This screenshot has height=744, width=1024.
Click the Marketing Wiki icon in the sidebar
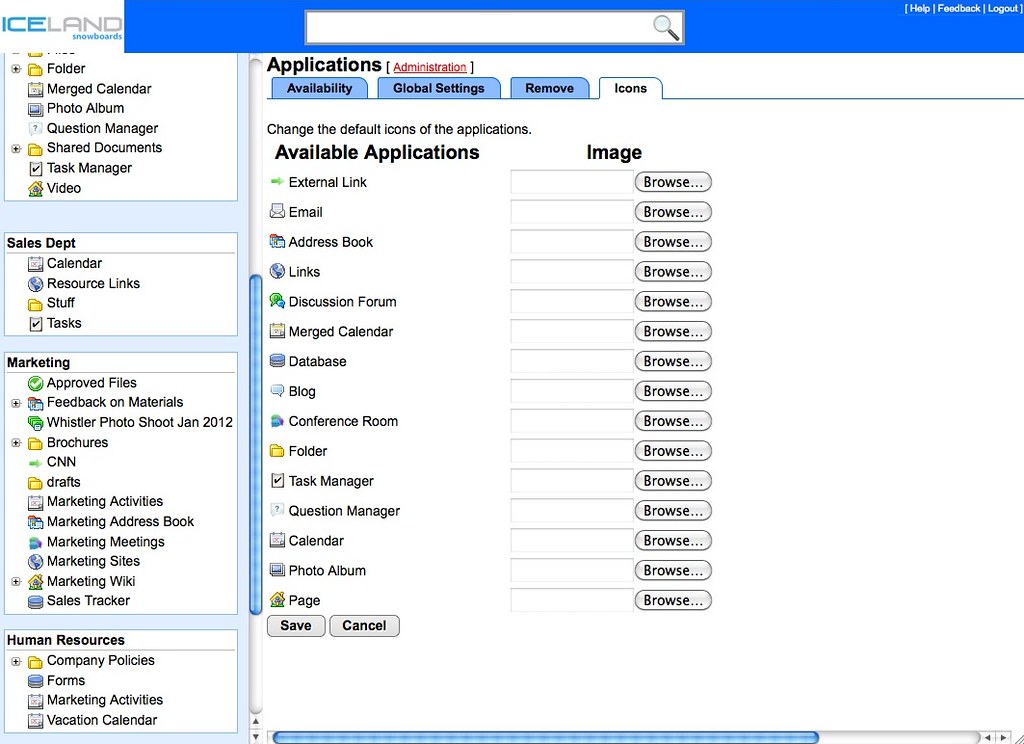(x=36, y=581)
